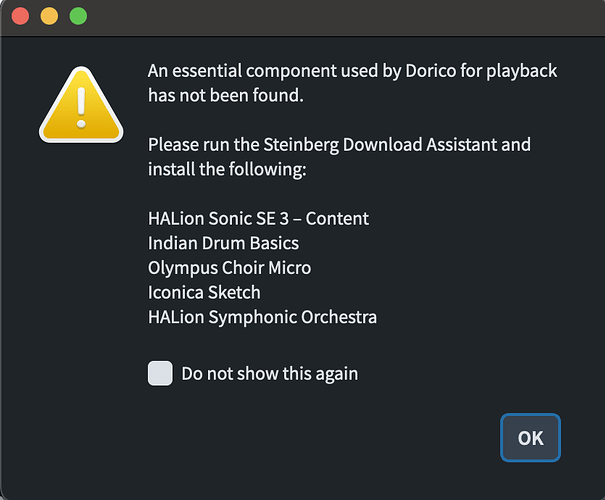Viewport: 605px width, 500px height.
Task: Click 'HALion Symphonic Orchestra' in the list
Action: pyautogui.click(x=262, y=317)
